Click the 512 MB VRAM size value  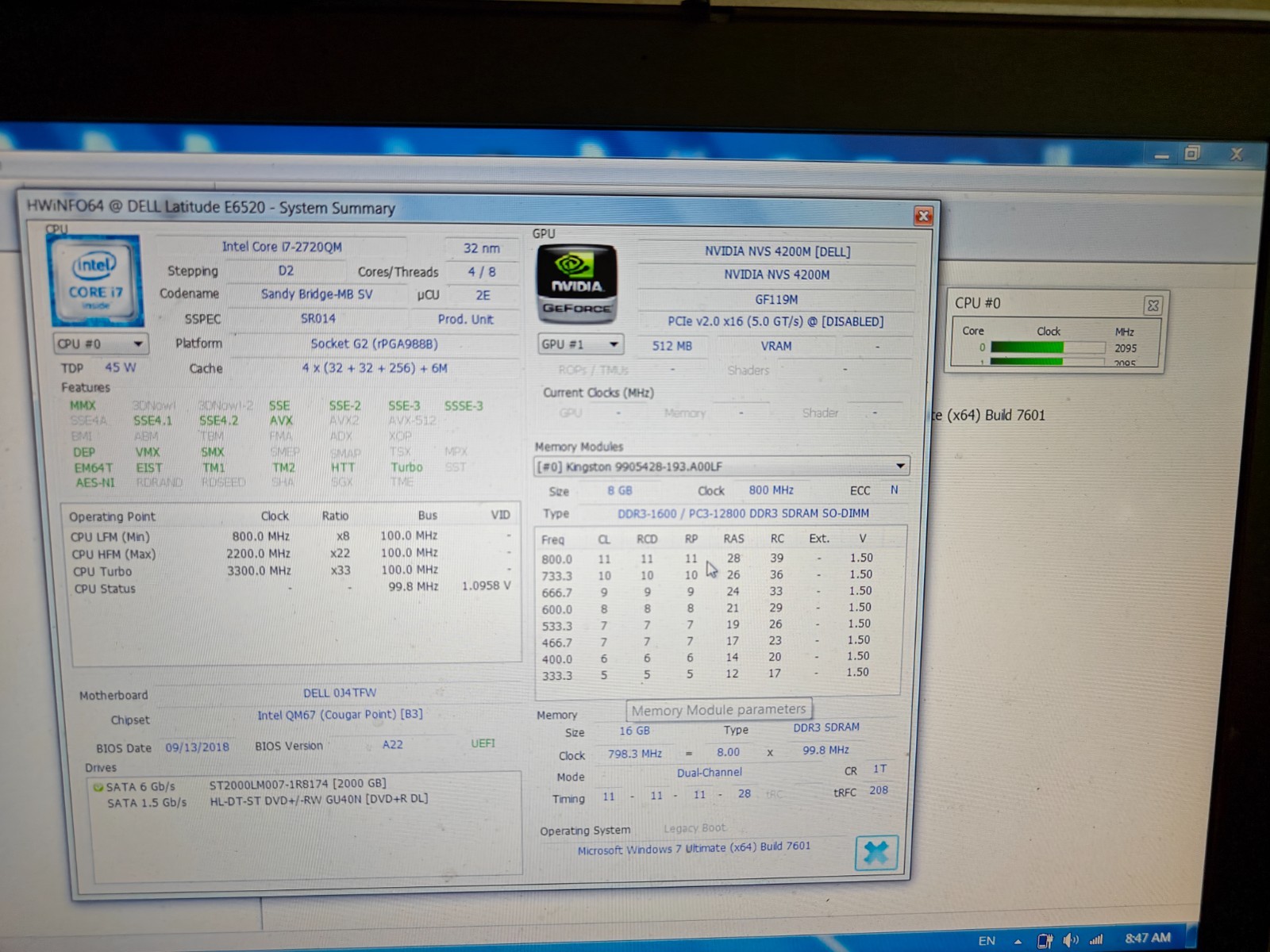[672, 346]
